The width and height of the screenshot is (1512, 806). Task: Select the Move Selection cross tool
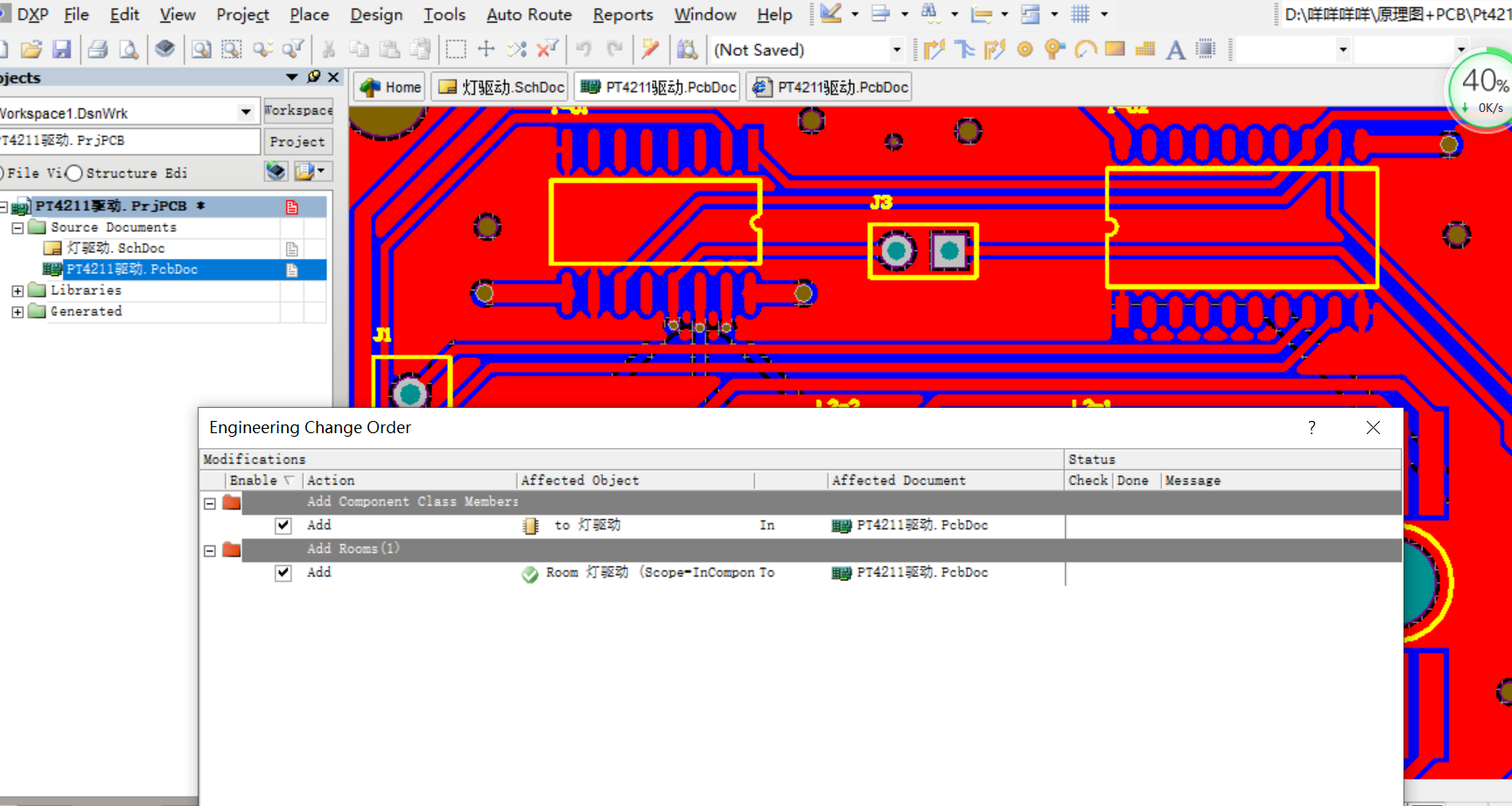click(486, 50)
